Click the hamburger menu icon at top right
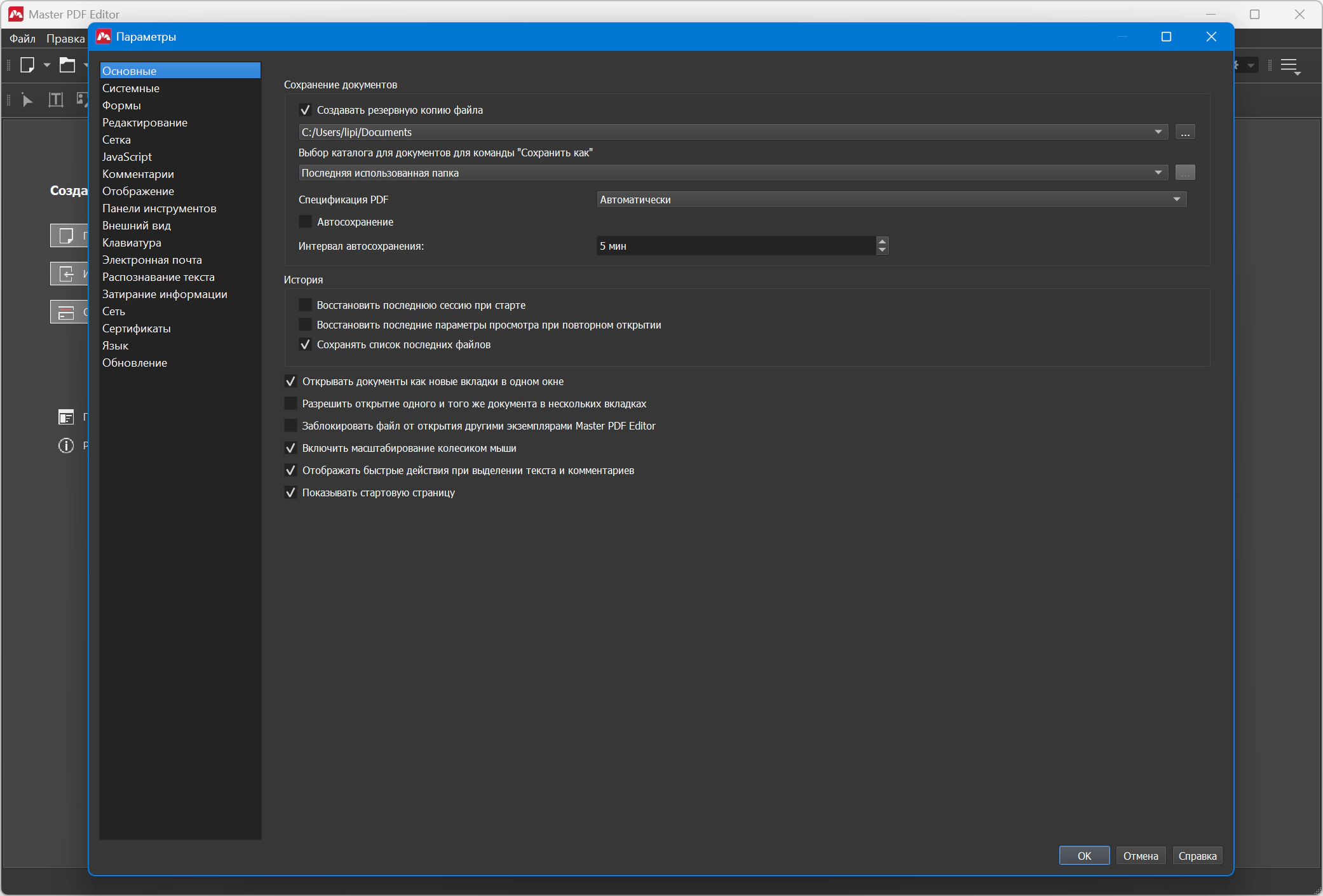 pyautogui.click(x=1289, y=65)
